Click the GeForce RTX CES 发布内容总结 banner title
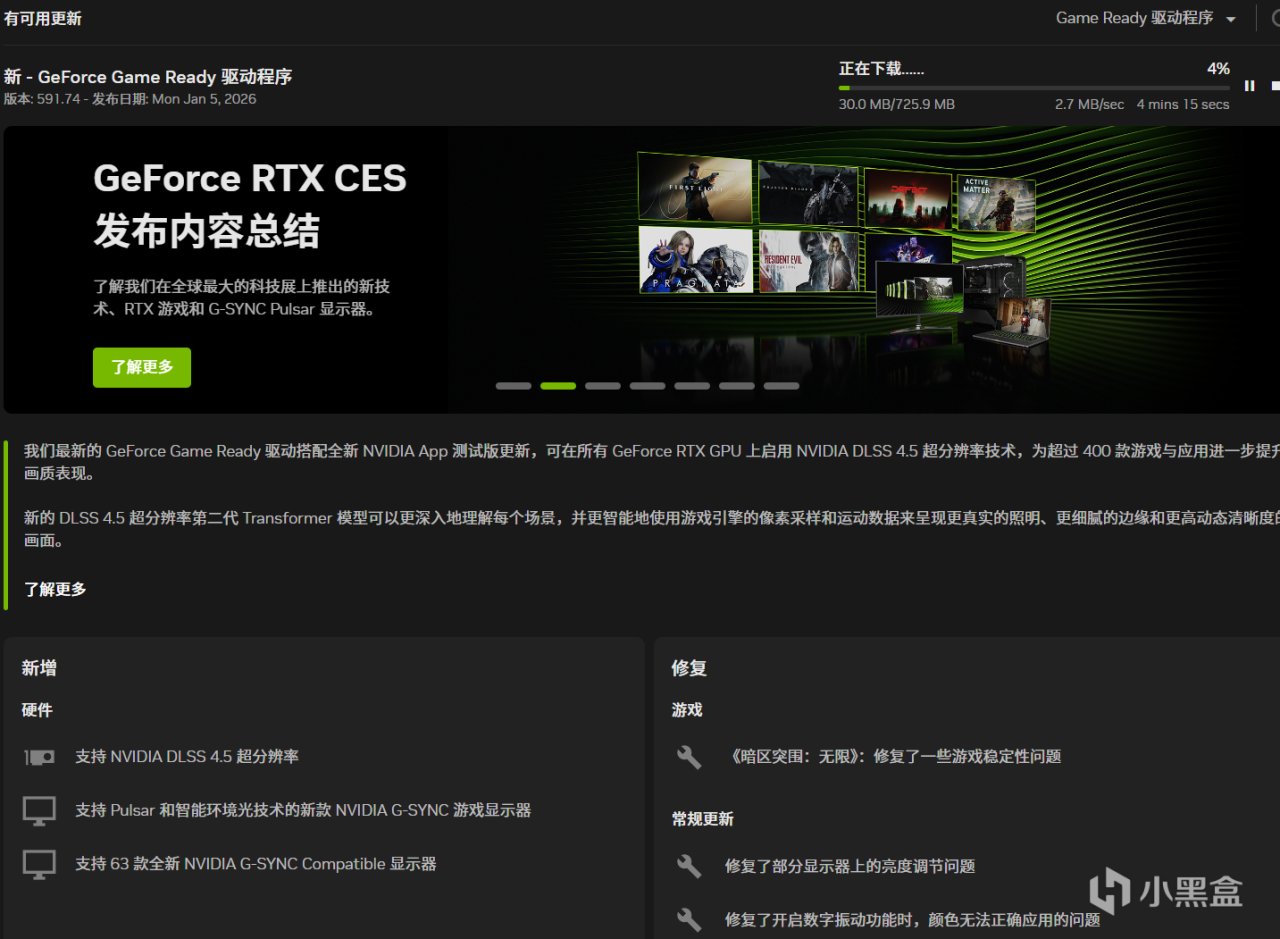 pyautogui.click(x=250, y=205)
